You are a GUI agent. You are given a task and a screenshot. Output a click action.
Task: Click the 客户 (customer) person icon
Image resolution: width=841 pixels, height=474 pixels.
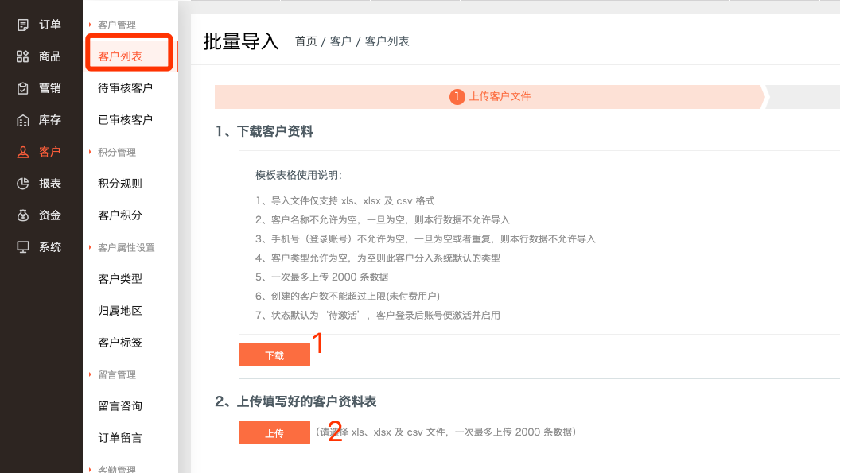23,152
